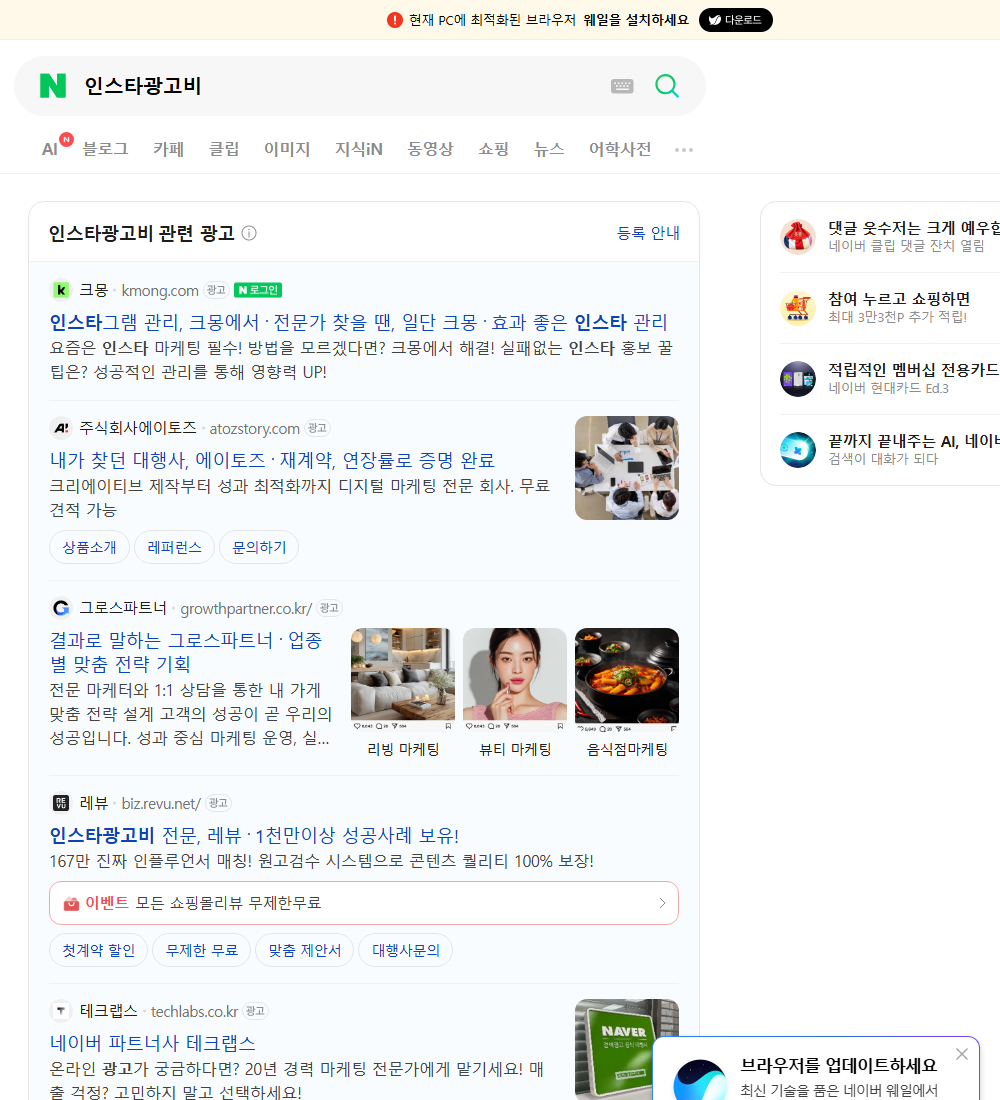Open the 이벤트 banner chevron arrow

point(662,903)
